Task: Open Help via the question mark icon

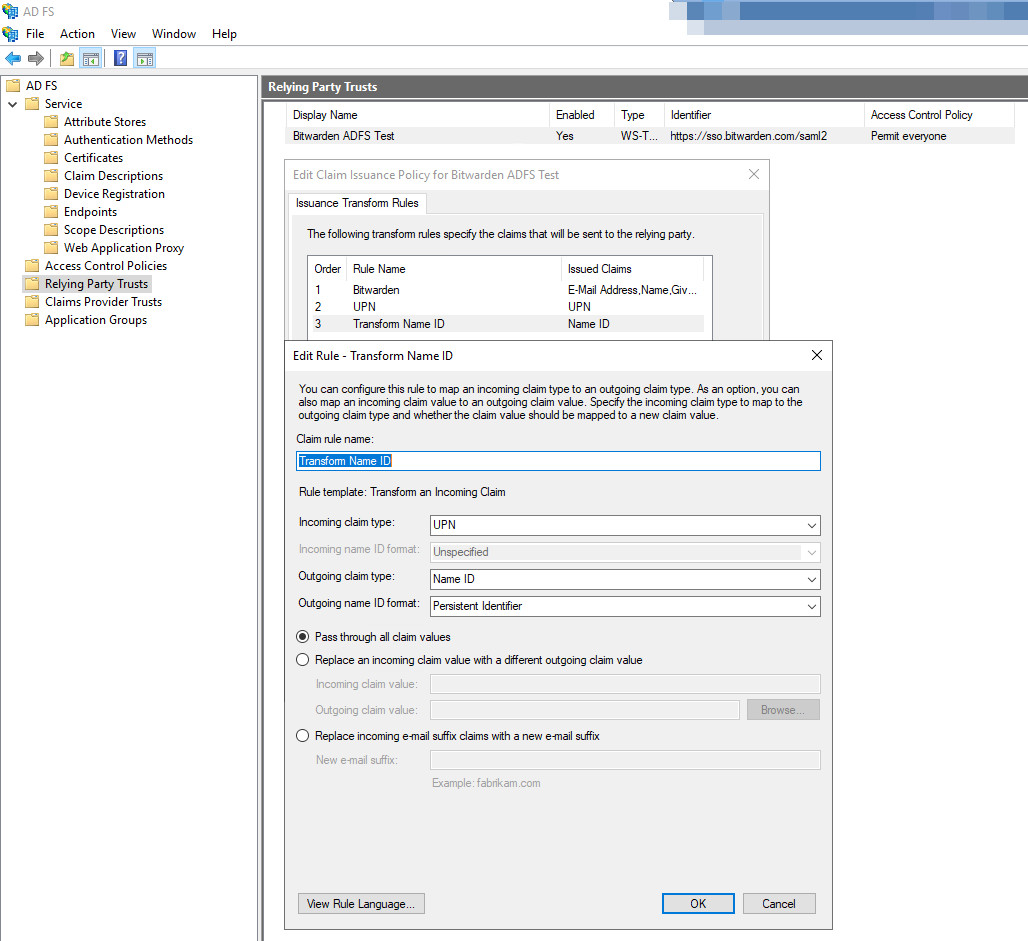Action: click(x=121, y=58)
